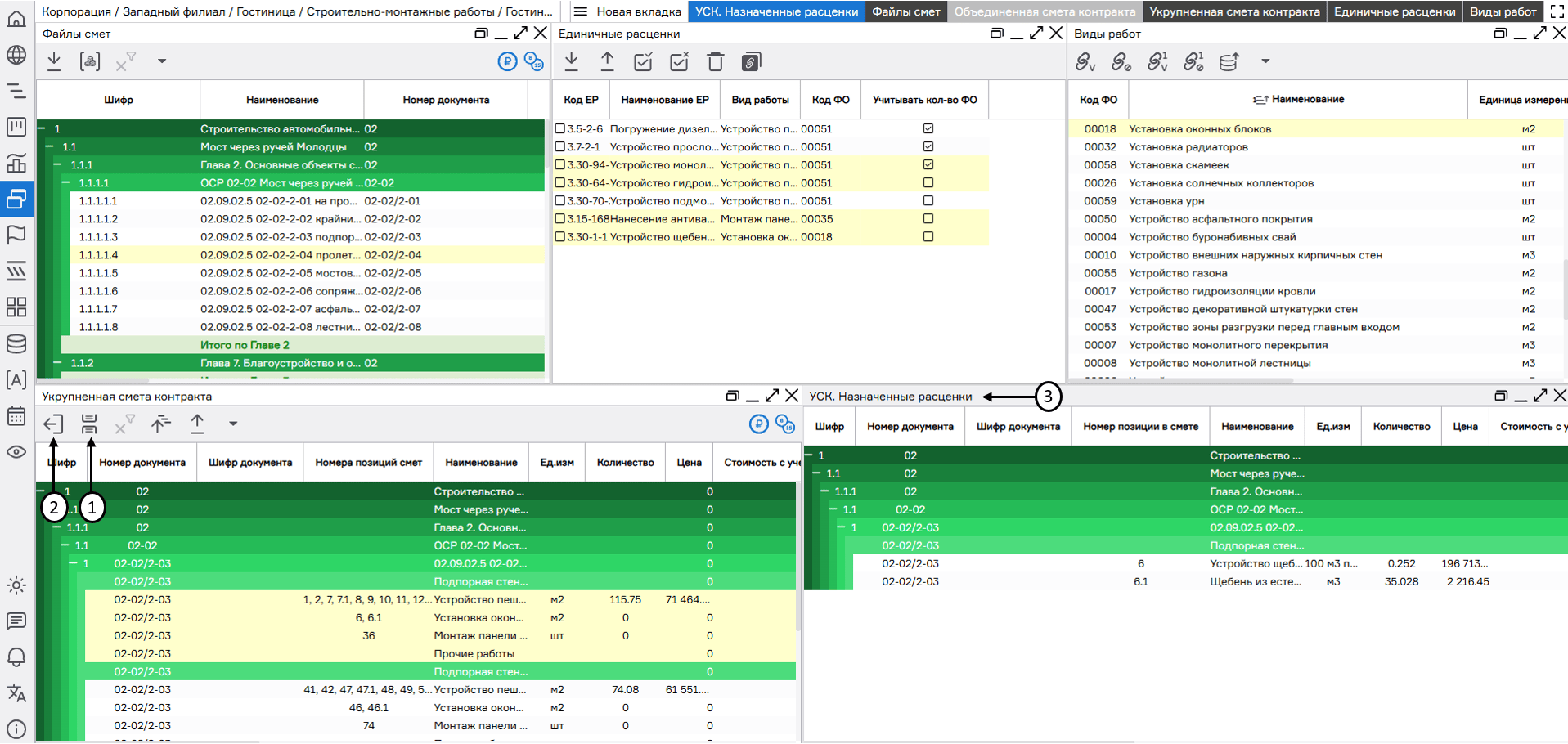Viewport: 1568px width, 744px height.
Task: Uncheck Учитывать кол-во ФО for row 3.5-2-6
Action: pos(928,129)
